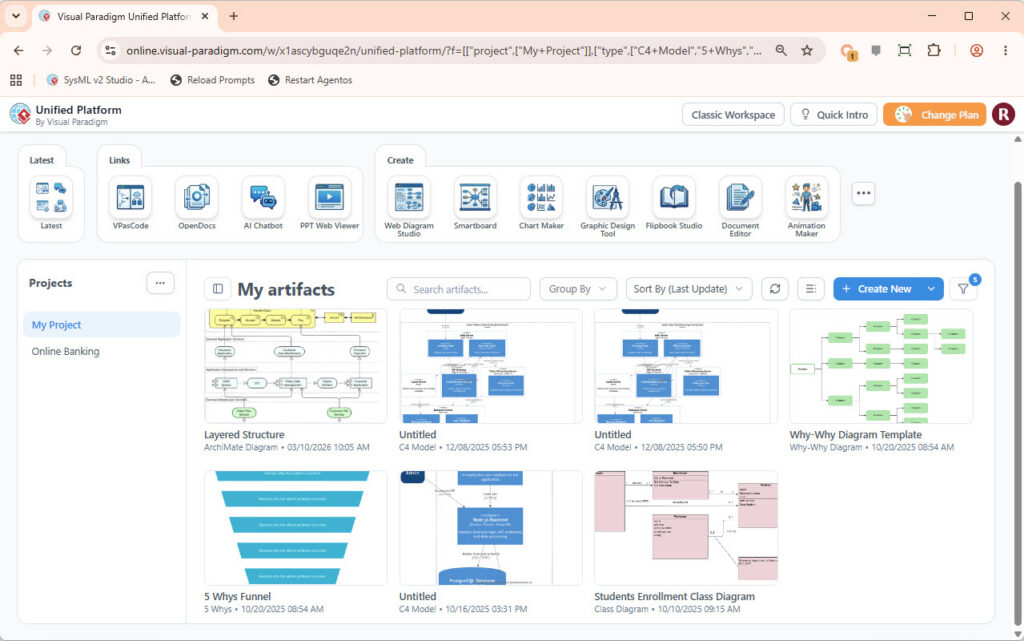The image size is (1024, 641).
Task: Open Untitled C4 Model from 05:53 PM
Action: [490, 366]
